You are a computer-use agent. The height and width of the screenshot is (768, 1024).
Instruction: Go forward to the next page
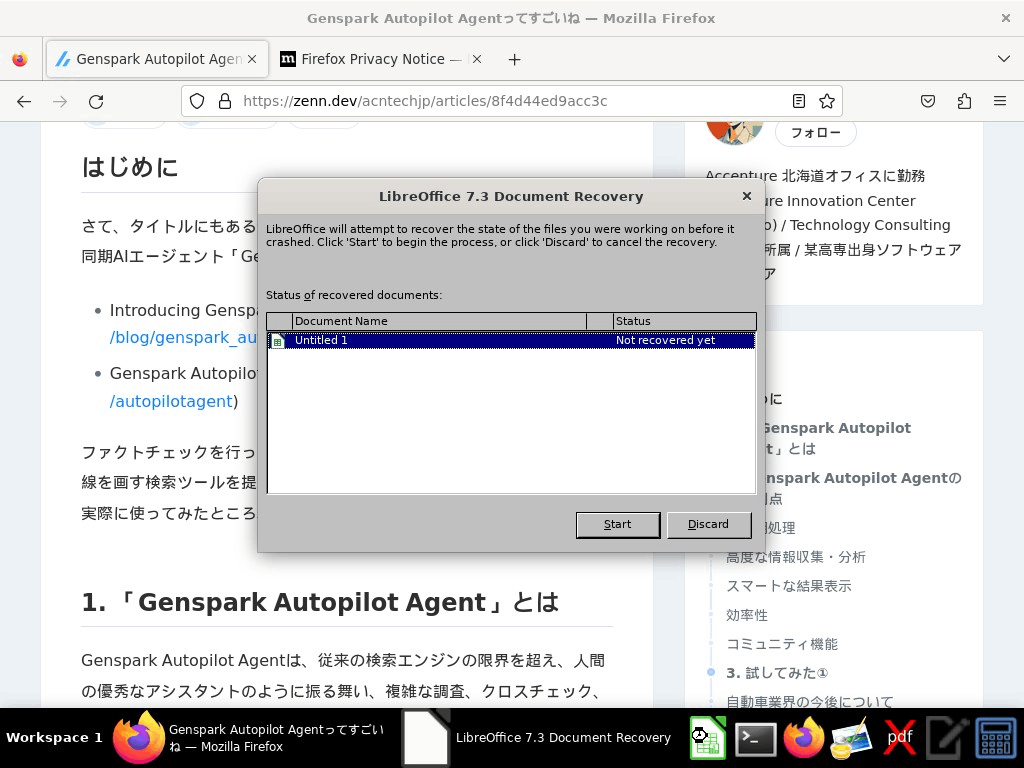(x=60, y=101)
